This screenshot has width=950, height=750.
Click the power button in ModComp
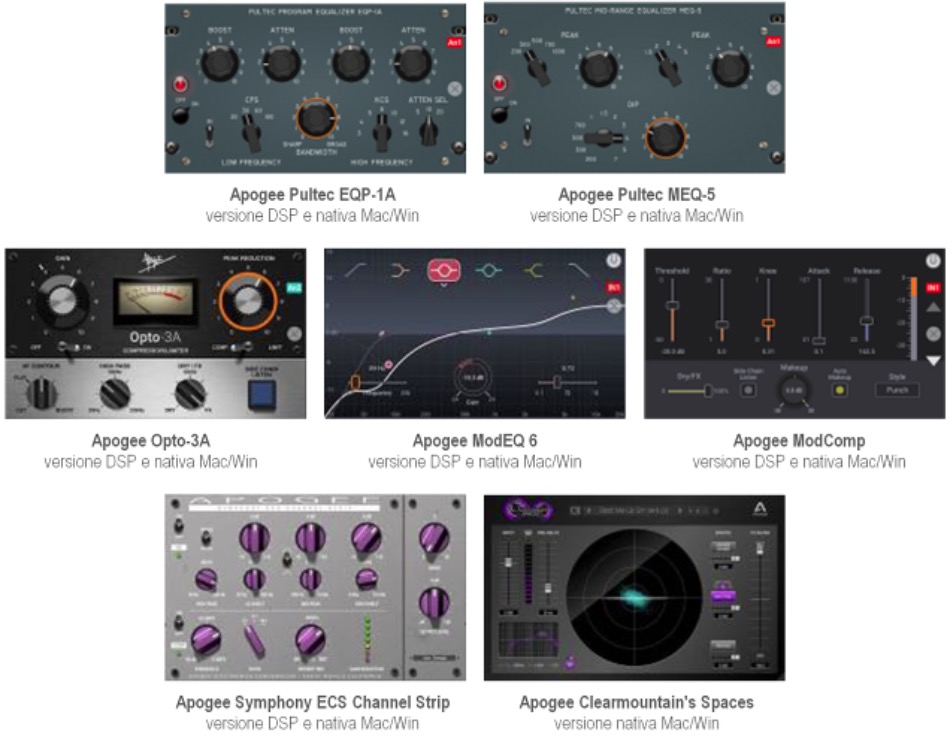[933, 261]
